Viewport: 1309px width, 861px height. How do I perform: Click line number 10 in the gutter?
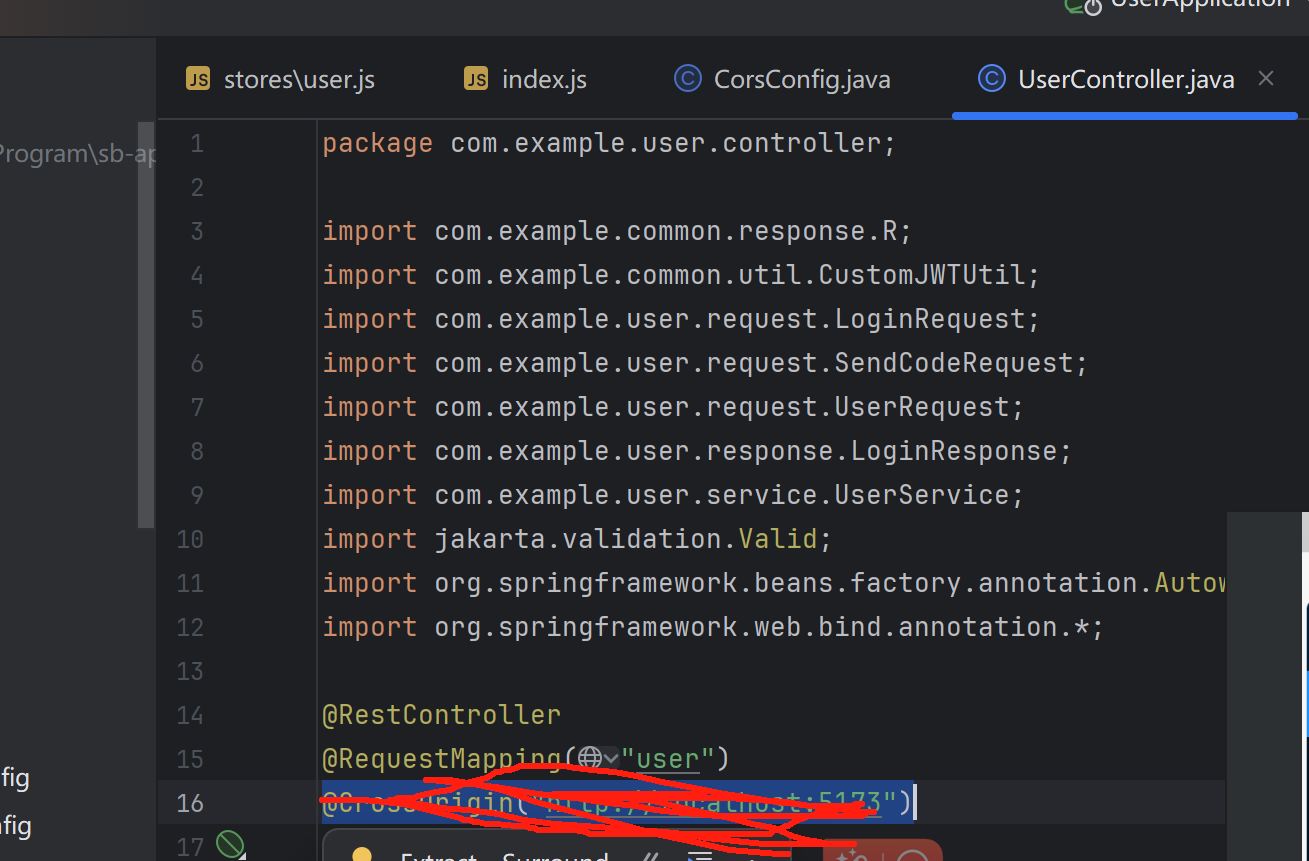[189, 539]
